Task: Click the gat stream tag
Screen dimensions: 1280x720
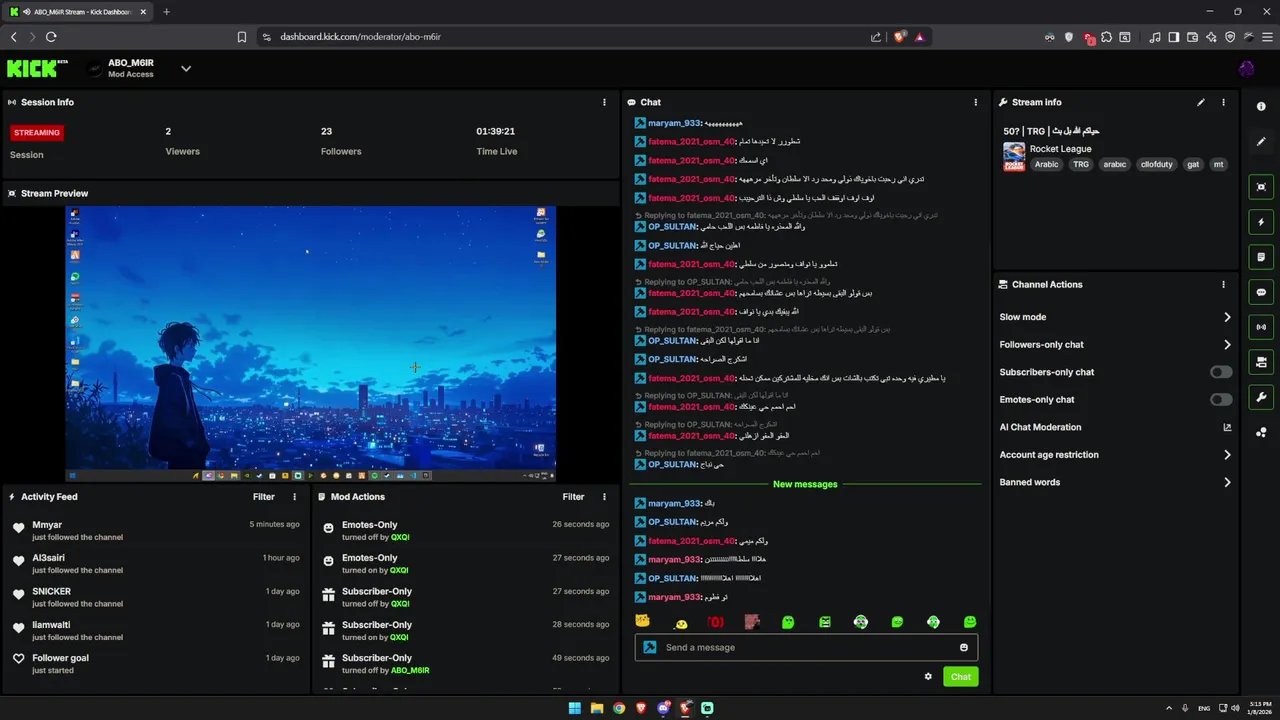Action: point(1193,164)
